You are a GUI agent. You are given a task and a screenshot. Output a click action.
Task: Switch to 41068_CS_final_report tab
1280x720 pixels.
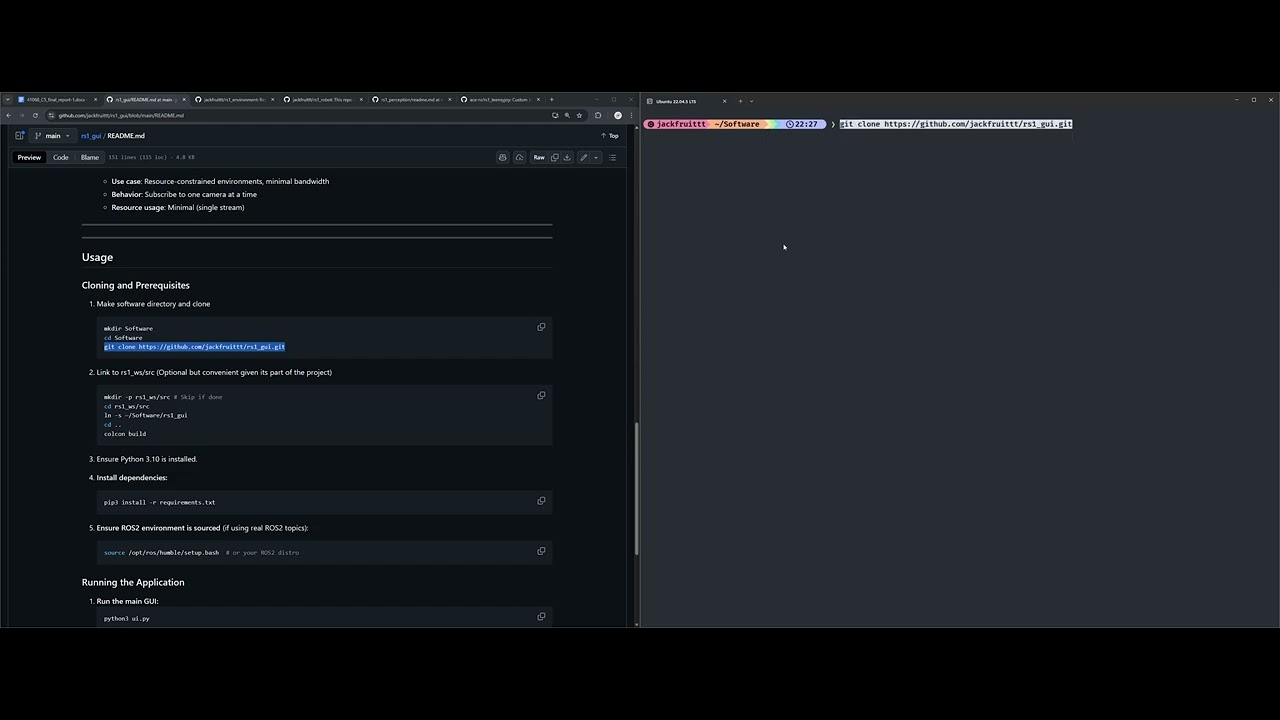click(x=55, y=99)
